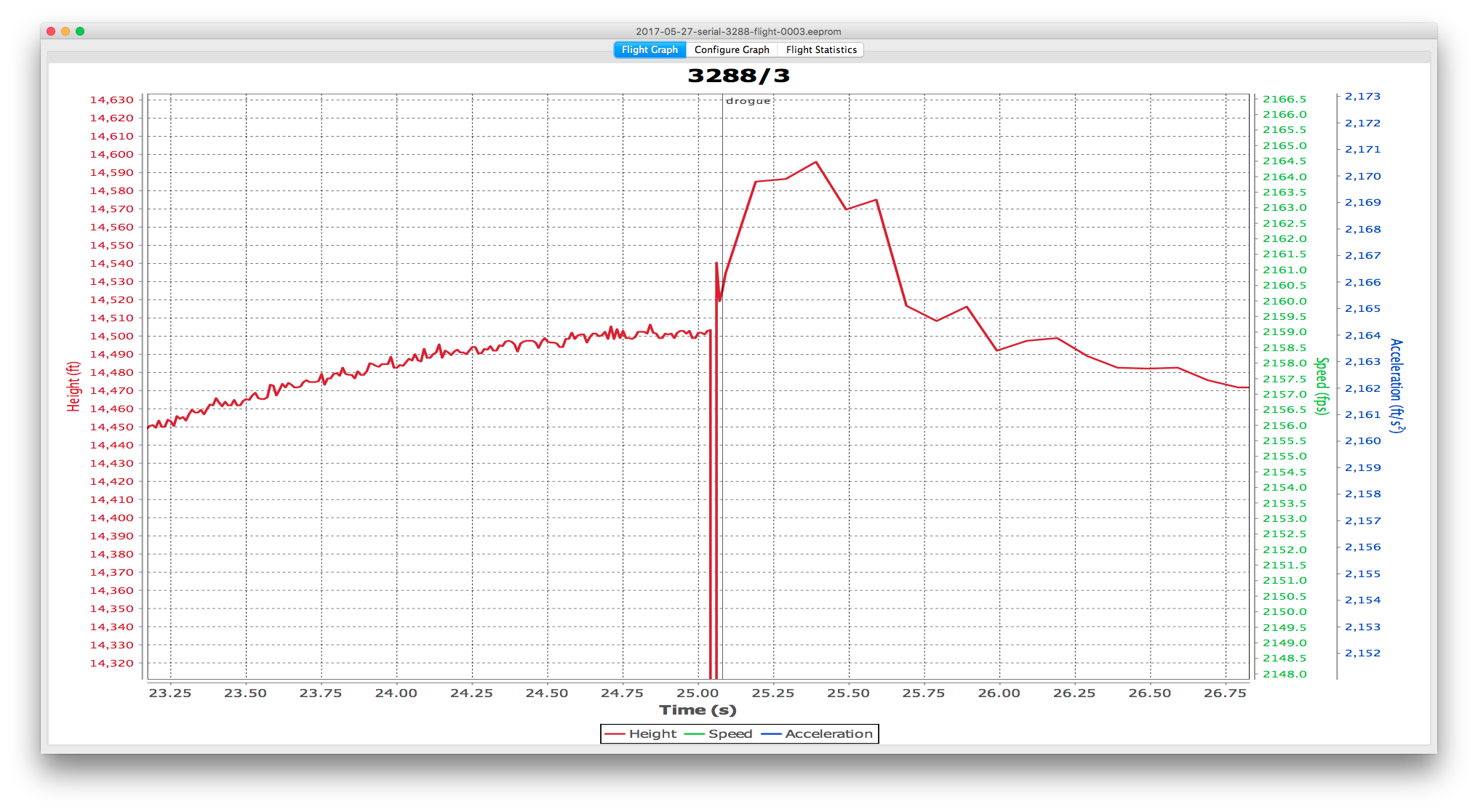
Task: Click the Height legend entry
Action: [x=652, y=734]
